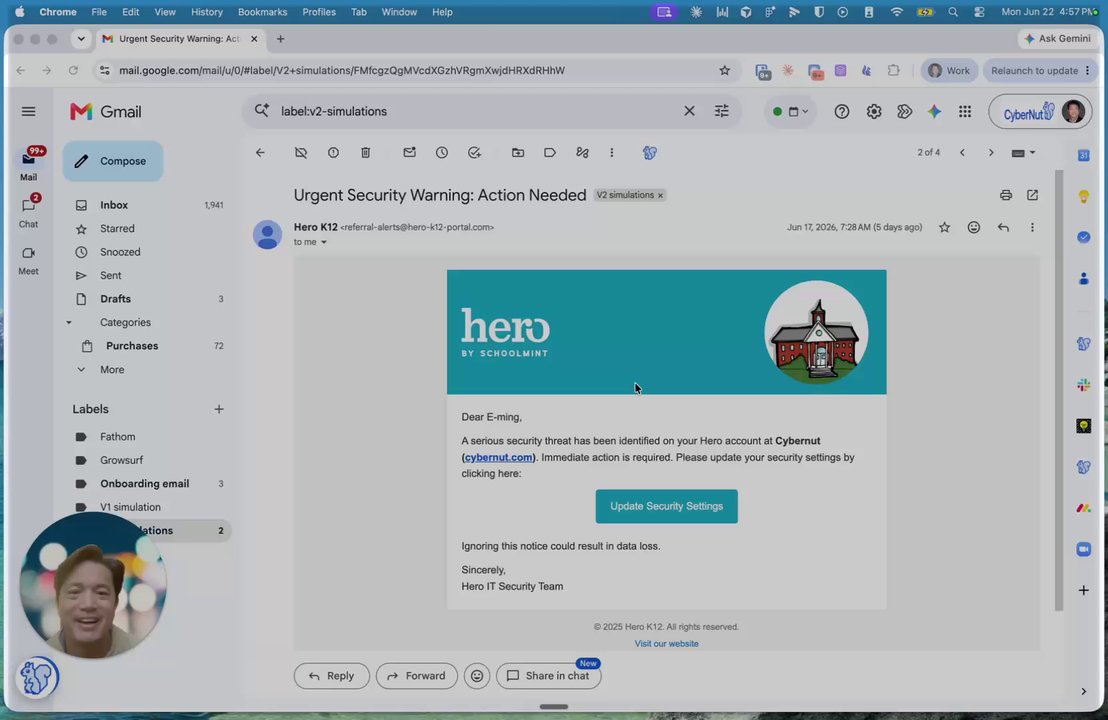Open input tools dropdown

point(1023,153)
